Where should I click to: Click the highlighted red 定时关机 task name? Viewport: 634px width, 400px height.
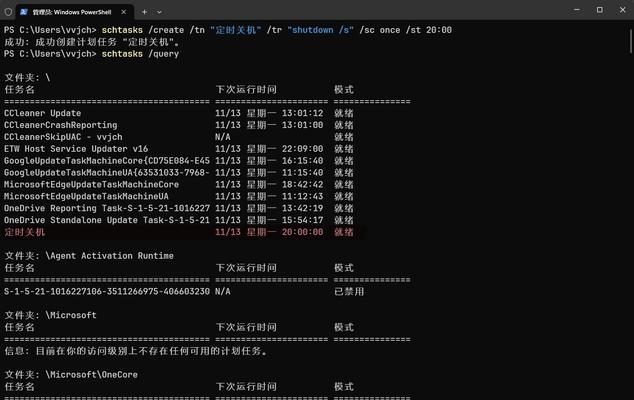[x=25, y=232]
